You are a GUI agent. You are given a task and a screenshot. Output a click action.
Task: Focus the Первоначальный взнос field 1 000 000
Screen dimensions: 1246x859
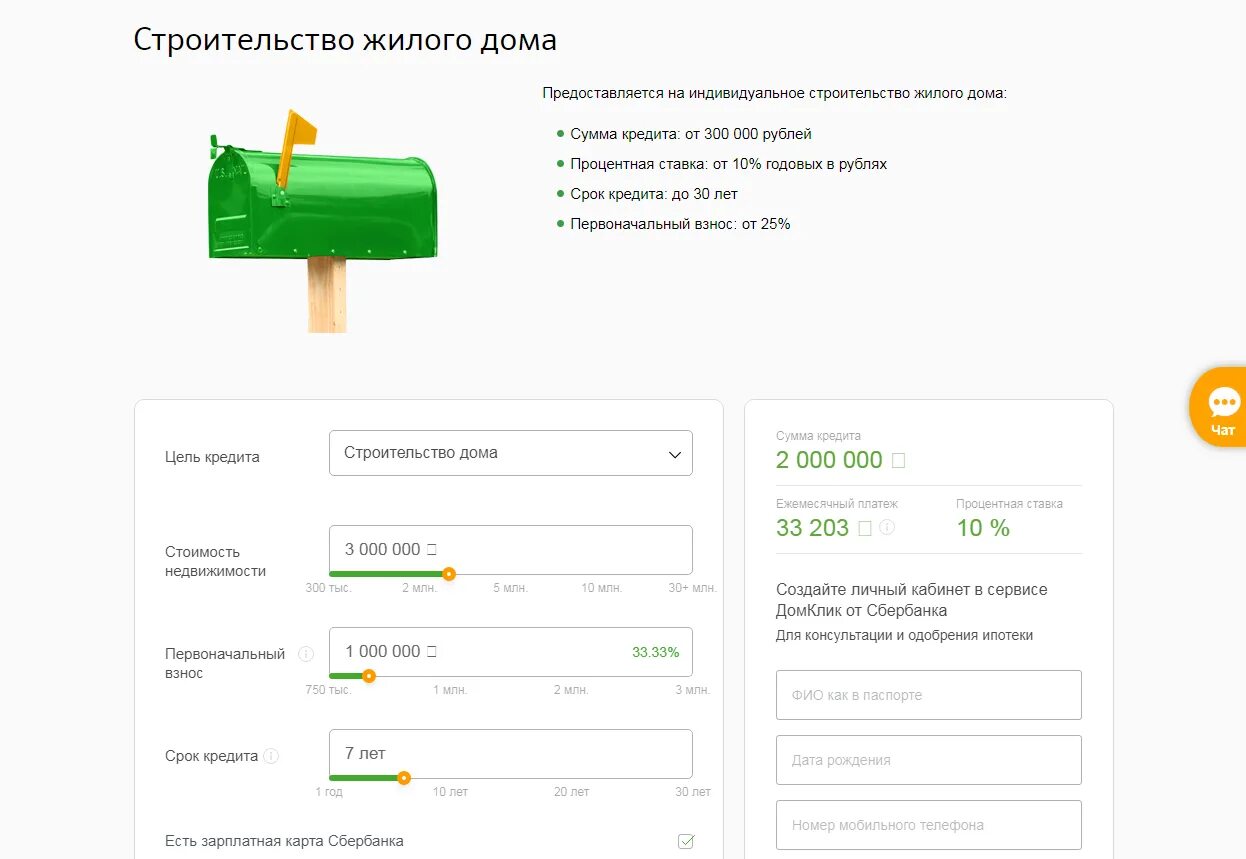511,651
